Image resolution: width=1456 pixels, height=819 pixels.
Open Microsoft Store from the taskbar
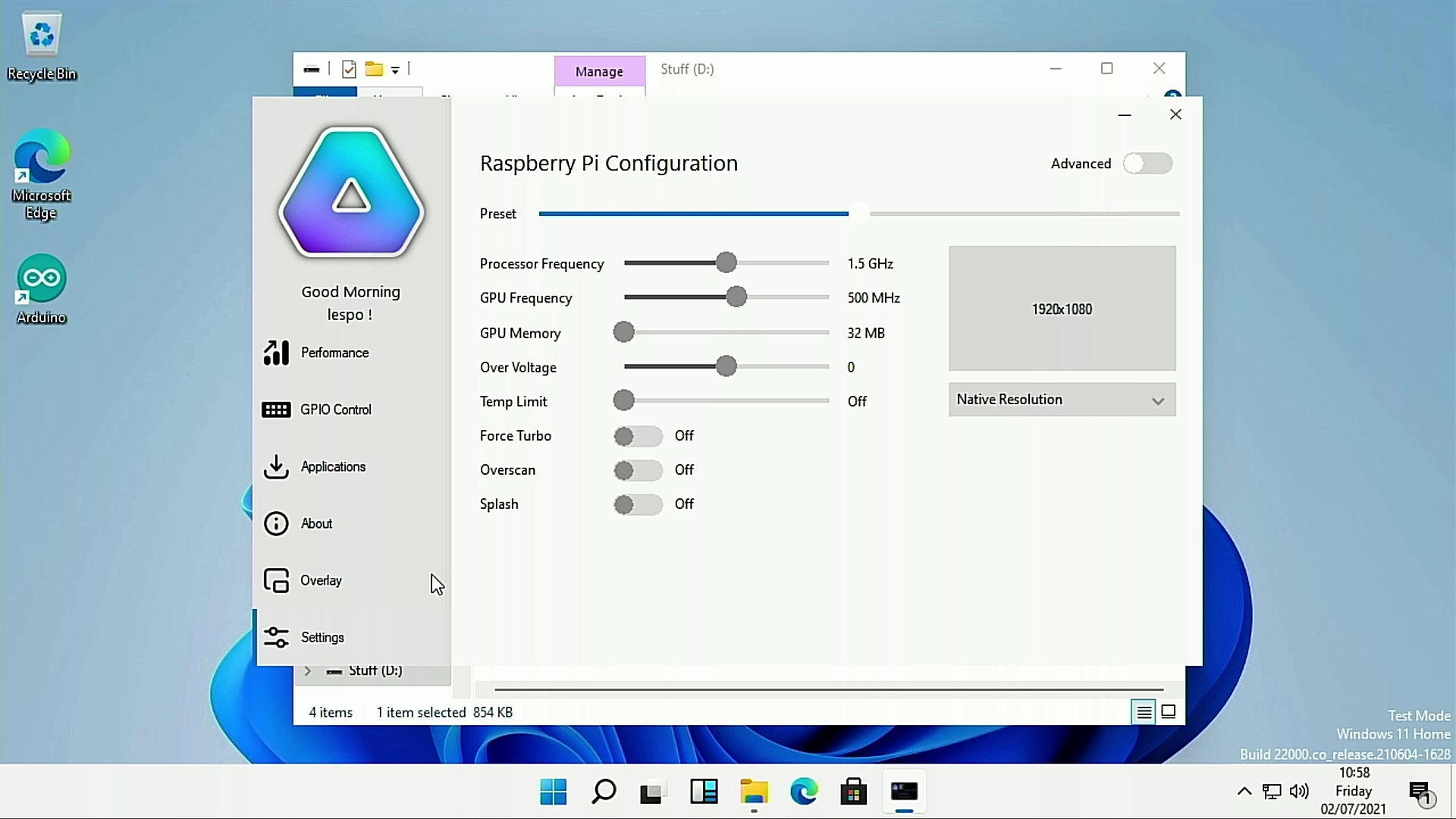click(853, 792)
